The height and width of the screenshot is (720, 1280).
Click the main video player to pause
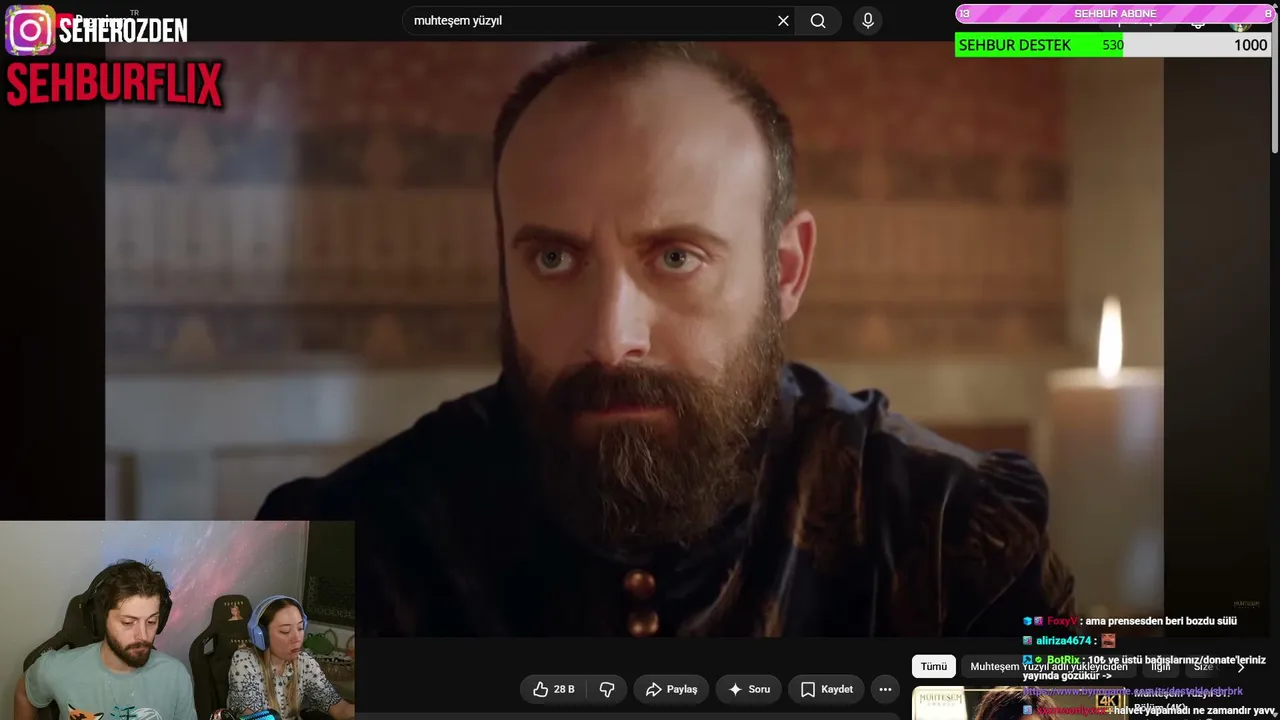pyautogui.click(x=634, y=339)
